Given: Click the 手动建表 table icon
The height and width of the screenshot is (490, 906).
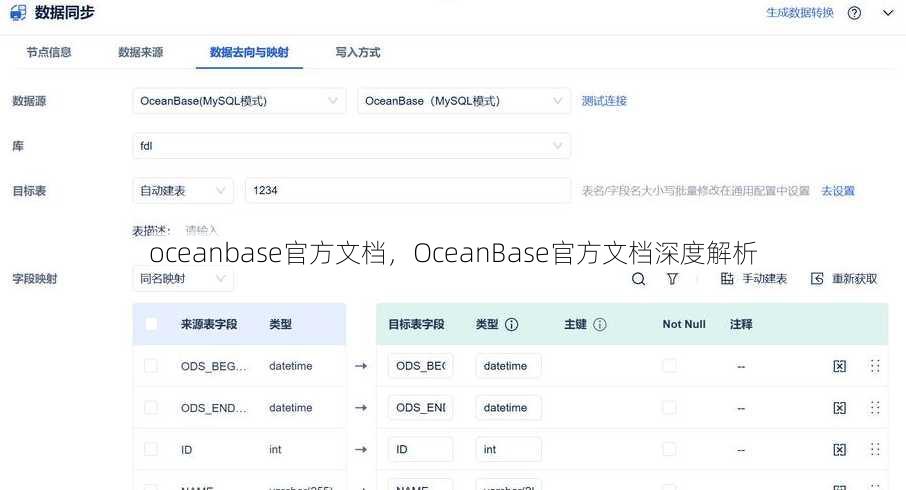Looking at the screenshot, I should [x=727, y=279].
